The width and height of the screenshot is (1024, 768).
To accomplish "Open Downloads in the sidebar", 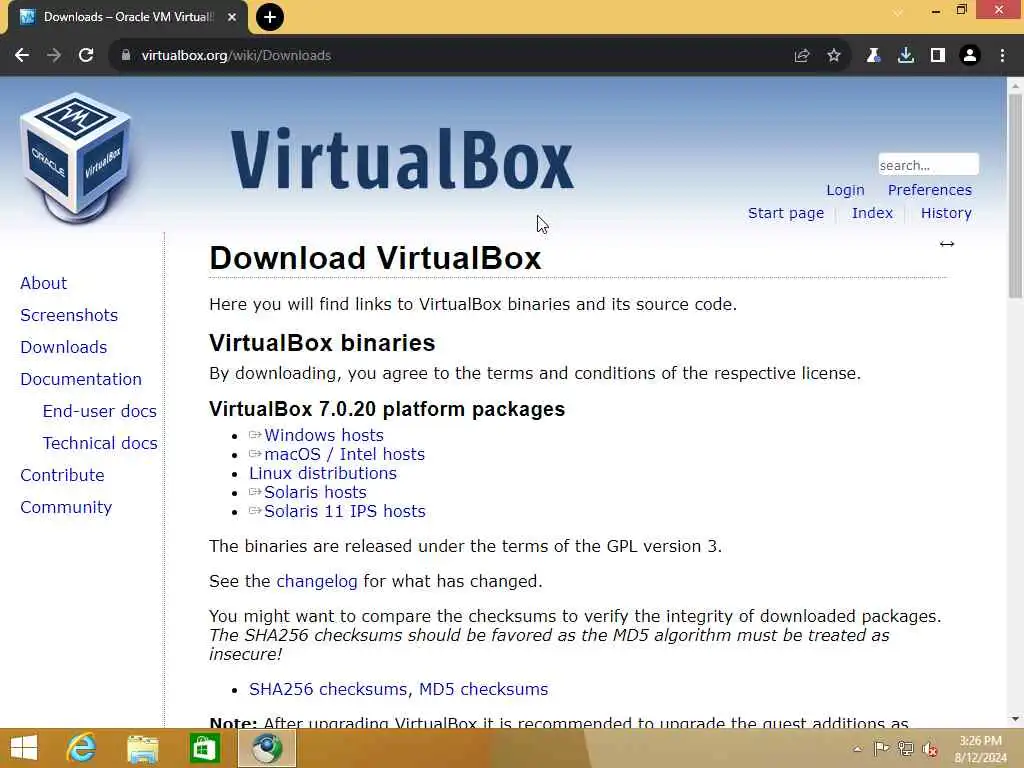I will click(x=63, y=347).
